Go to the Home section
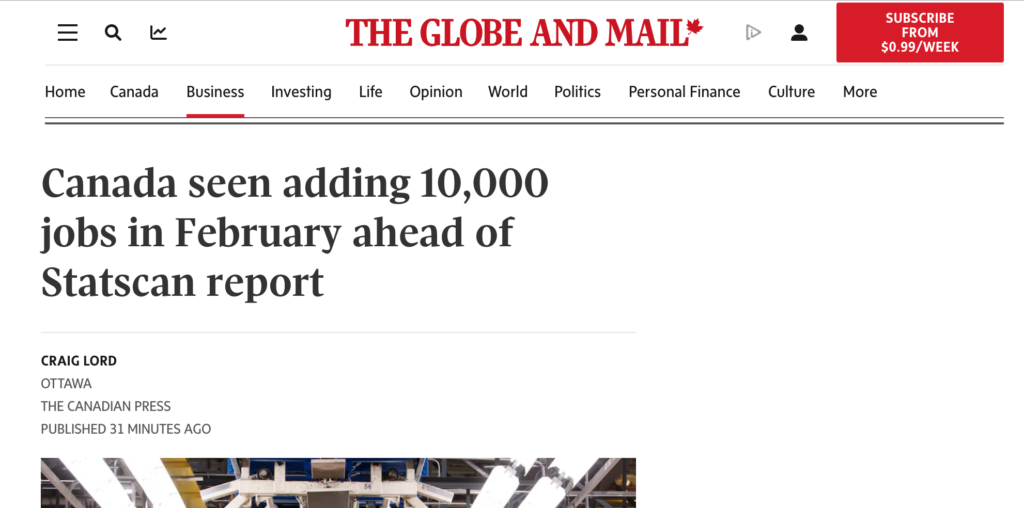Image resolution: width=1024 pixels, height=508 pixels. [x=65, y=92]
